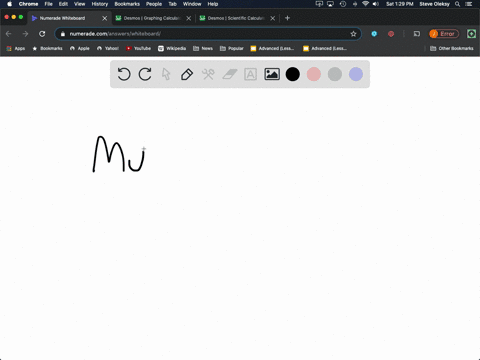Image resolution: width=480 pixels, height=360 pixels.
Task: Open the Bookmarks star bookmark
Action: [x=47, y=48]
